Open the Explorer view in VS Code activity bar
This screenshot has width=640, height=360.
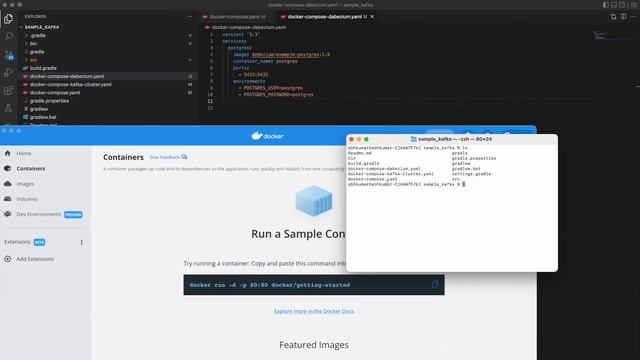pyautogui.click(x=8, y=19)
